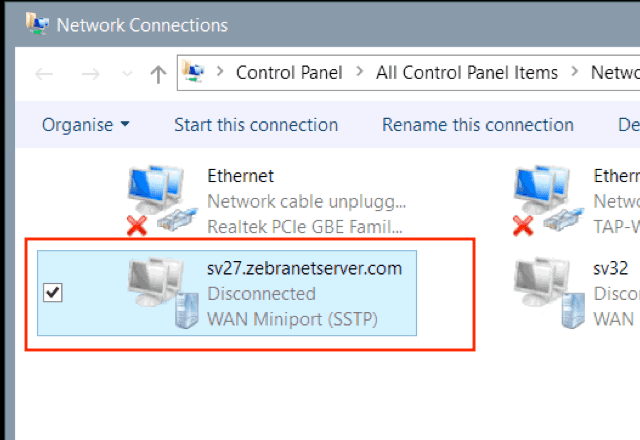Select the Ethernet connection name label
The width and height of the screenshot is (640, 440).
[240, 176]
